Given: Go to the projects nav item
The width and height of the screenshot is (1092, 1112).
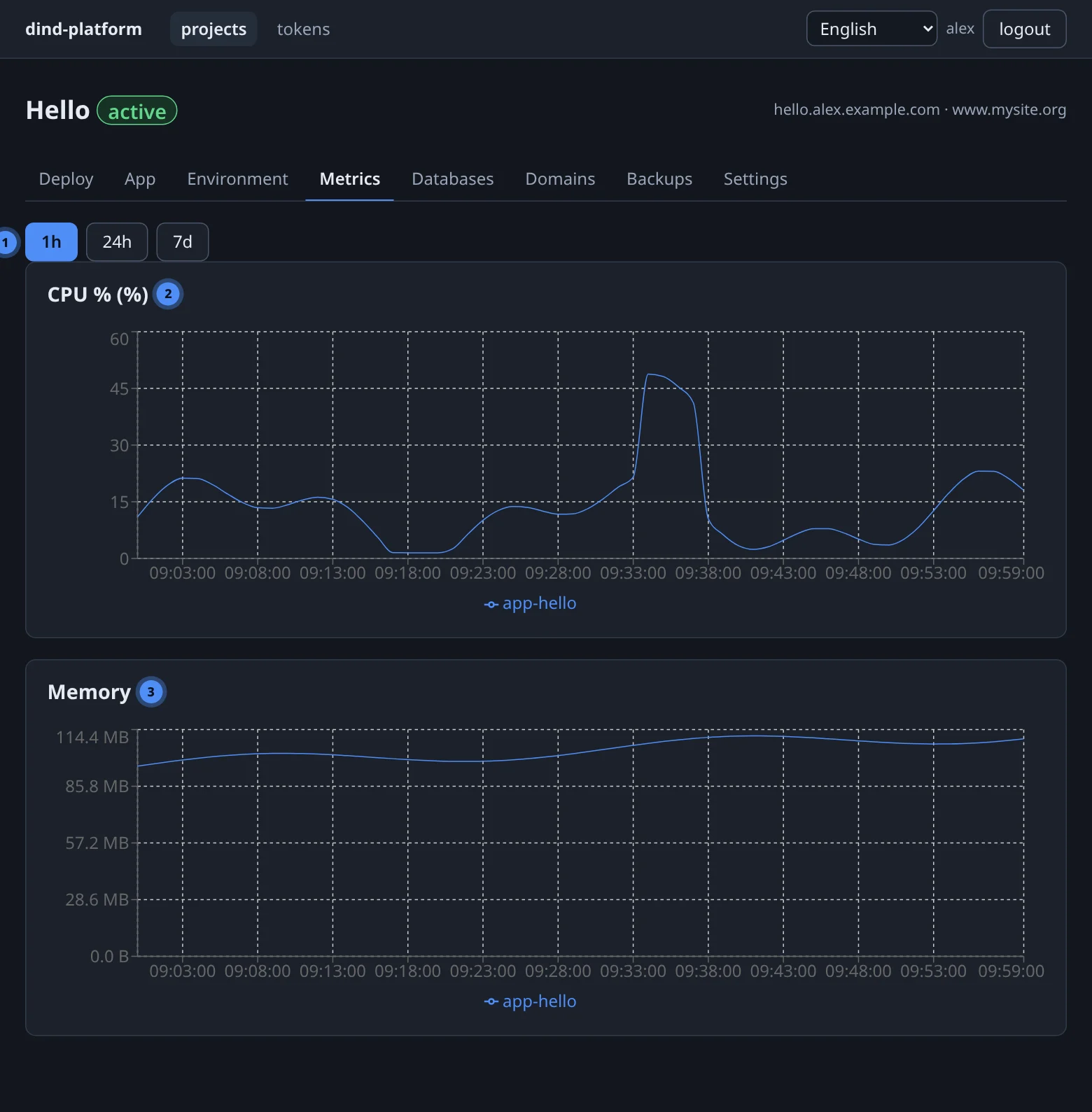Looking at the screenshot, I should 213,29.
